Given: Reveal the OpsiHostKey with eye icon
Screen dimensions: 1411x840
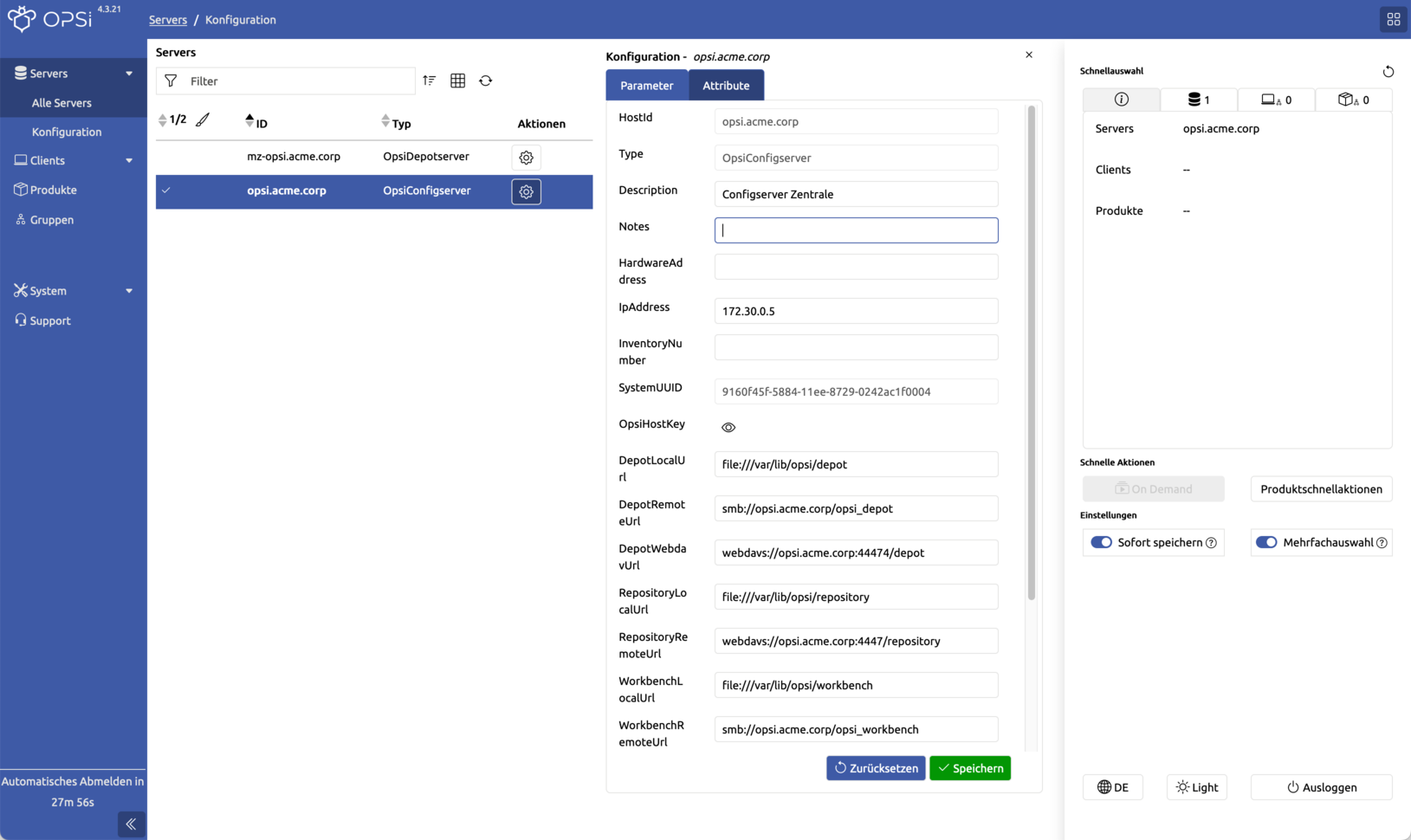Looking at the screenshot, I should 728,427.
